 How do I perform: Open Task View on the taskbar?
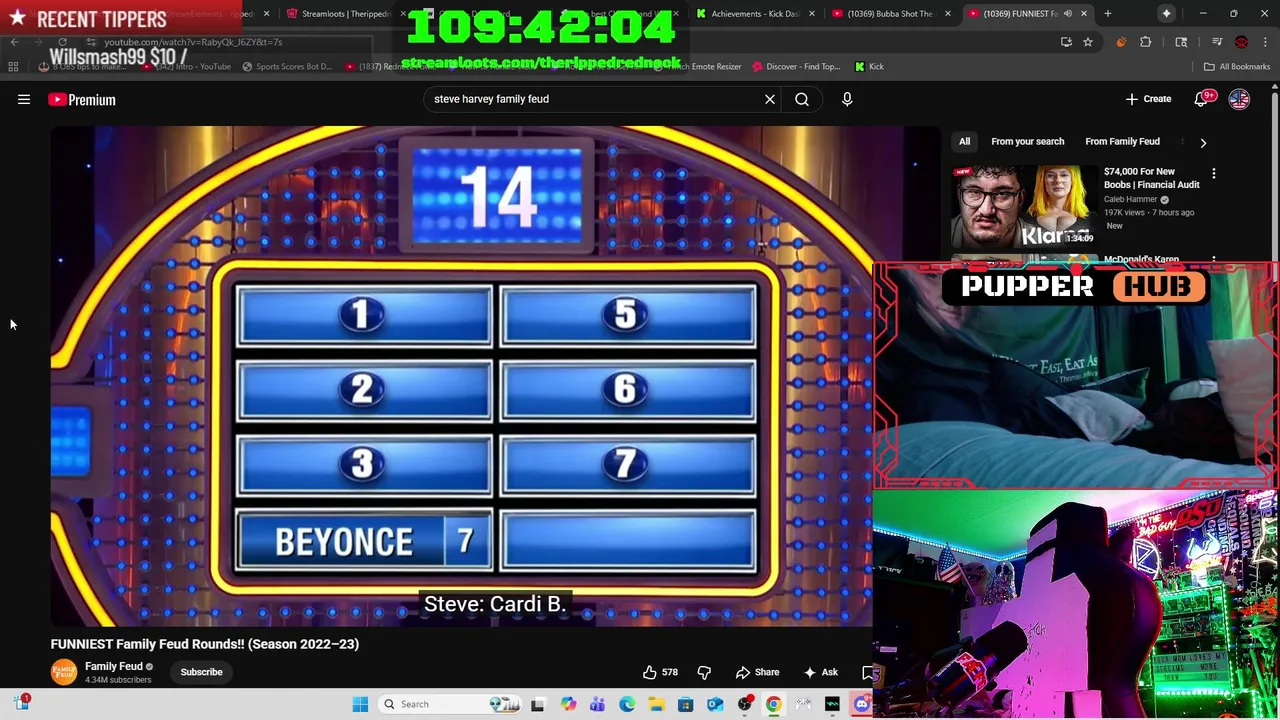point(537,704)
